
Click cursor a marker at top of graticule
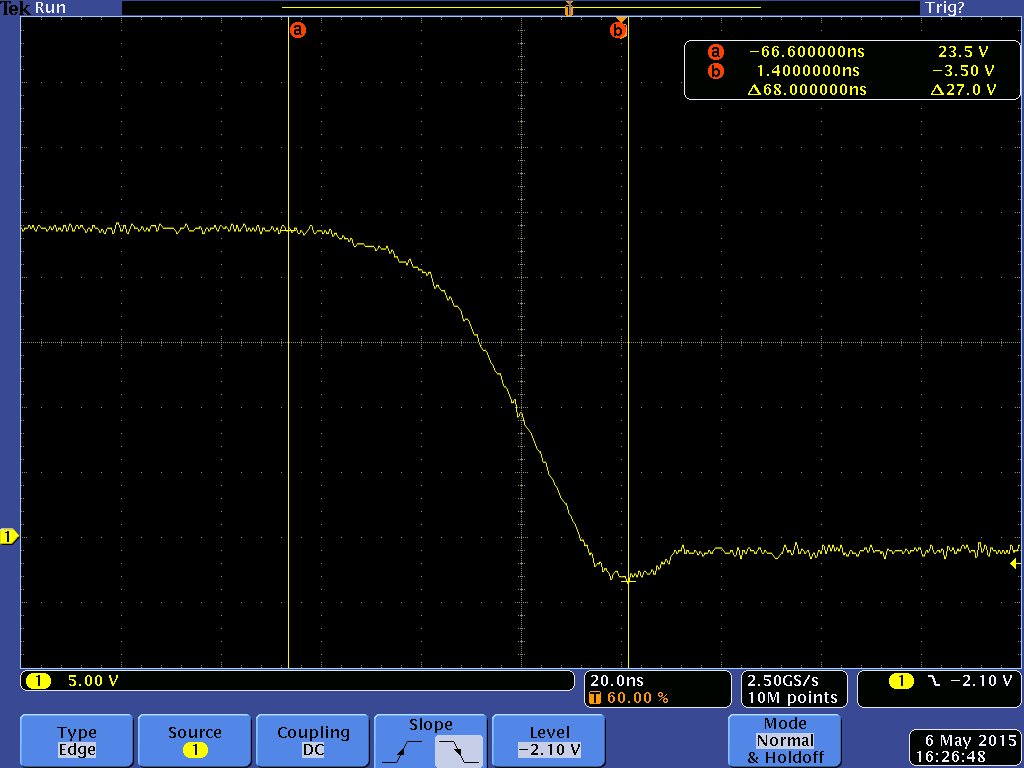[x=298, y=30]
